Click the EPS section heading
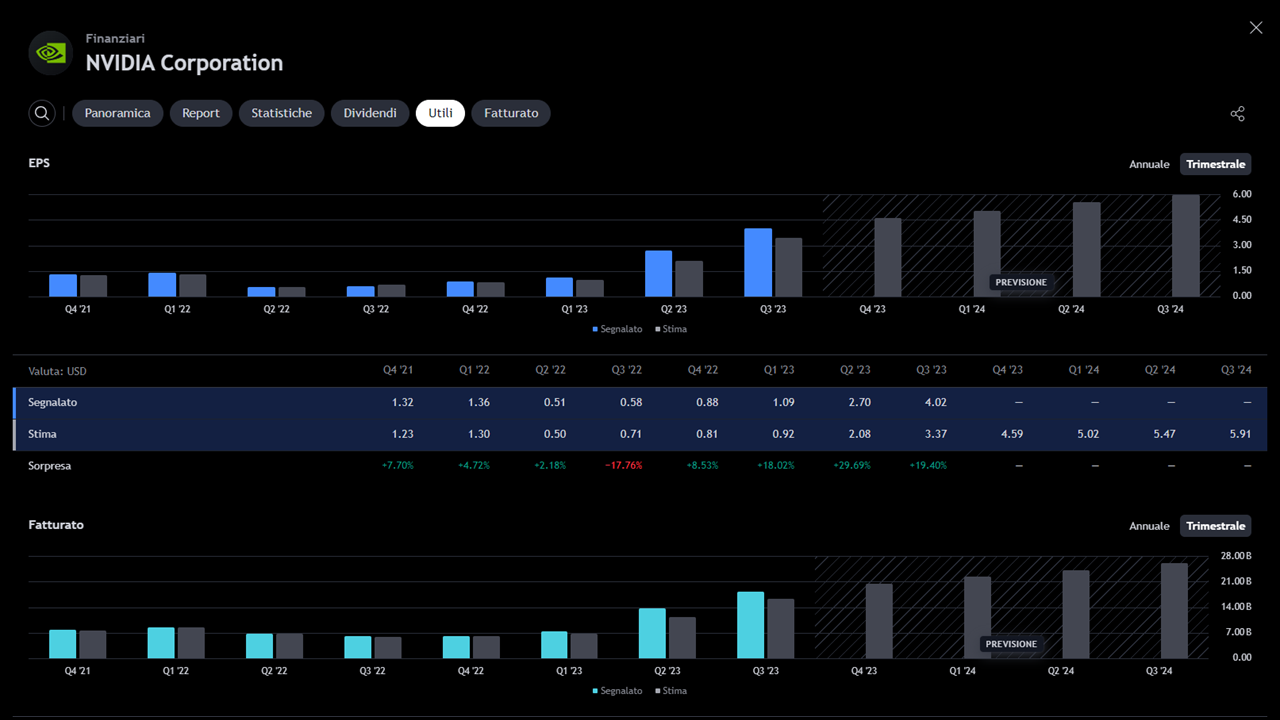Viewport: 1280px width, 720px height. click(39, 163)
